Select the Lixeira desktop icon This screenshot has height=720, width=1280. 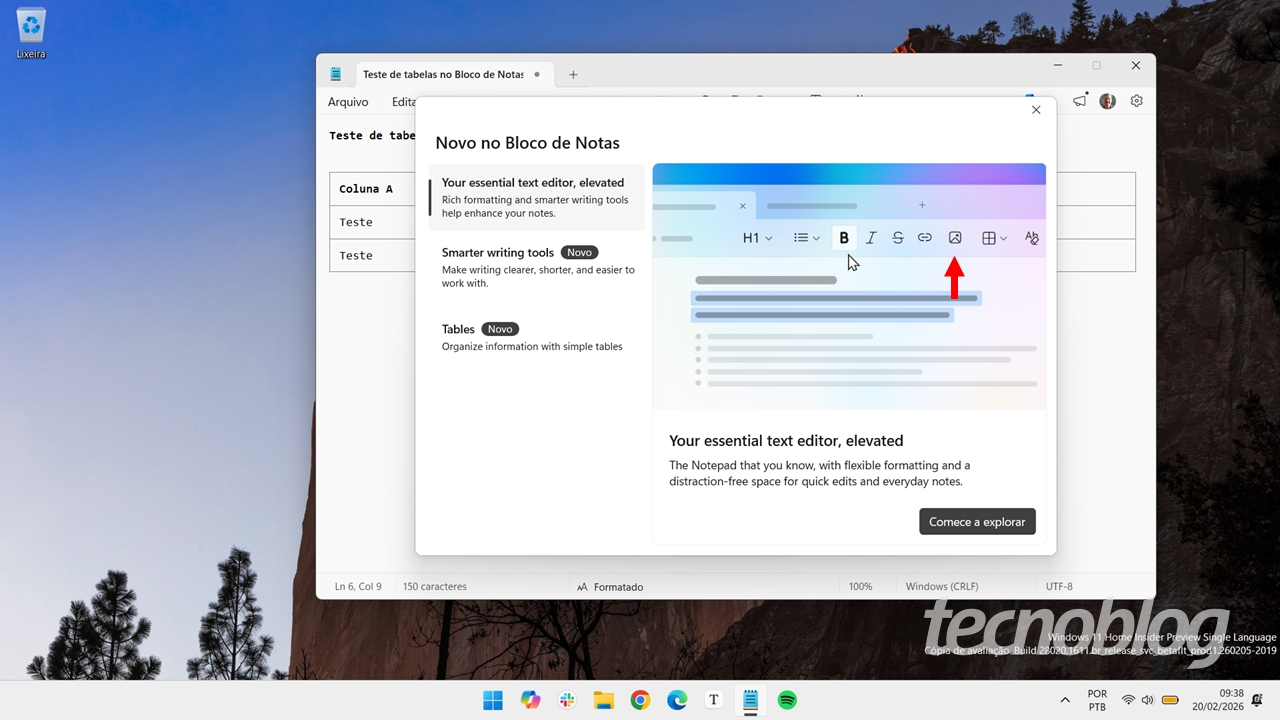[31, 33]
